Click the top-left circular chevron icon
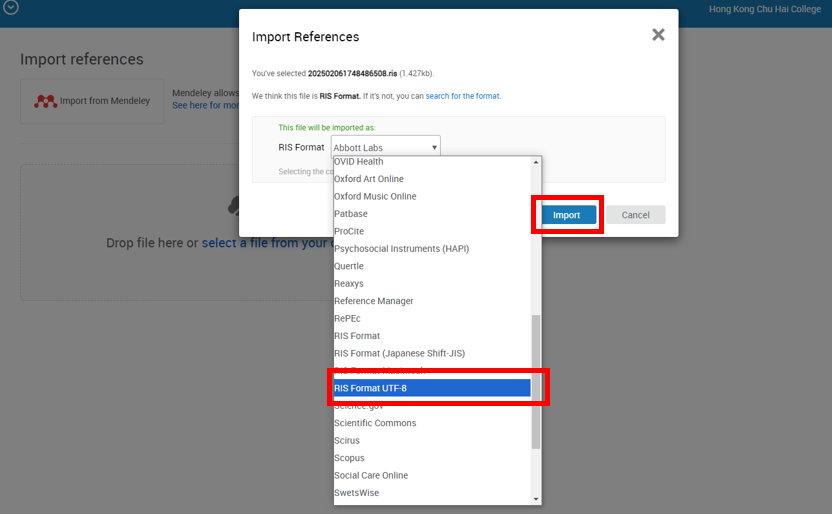The height and width of the screenshot is (514, 832). (10, 8)
